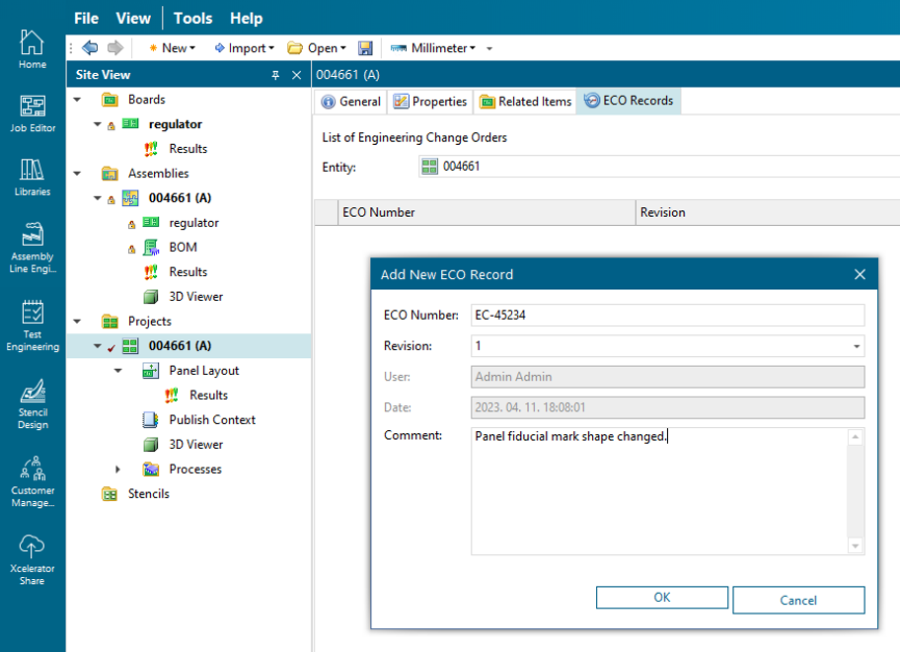Open Customer Management from the sidebar
The height and width of the screenshot is (652, 900).
(x=31, y=480)
